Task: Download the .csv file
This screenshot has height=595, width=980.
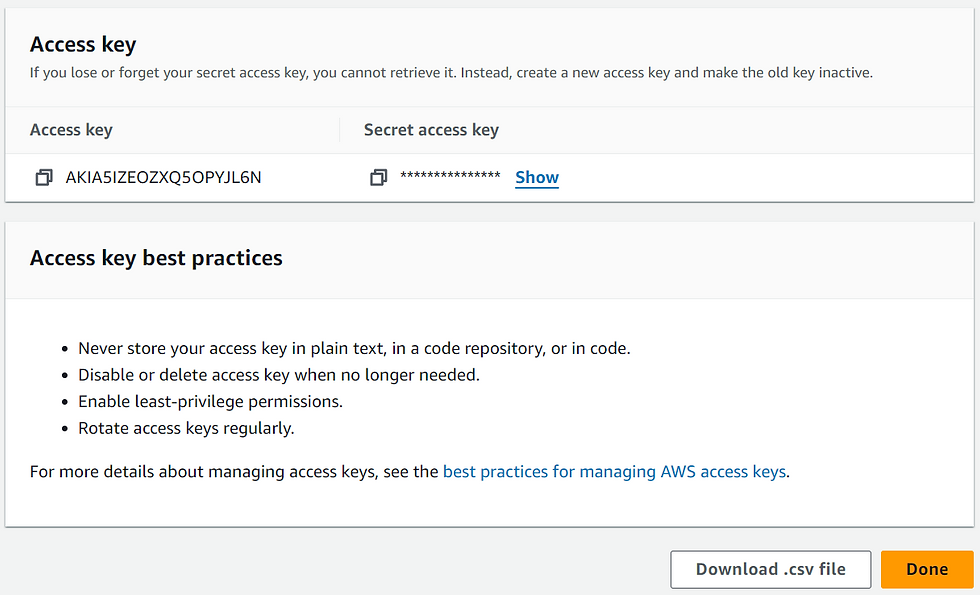Action: point(771,569)
